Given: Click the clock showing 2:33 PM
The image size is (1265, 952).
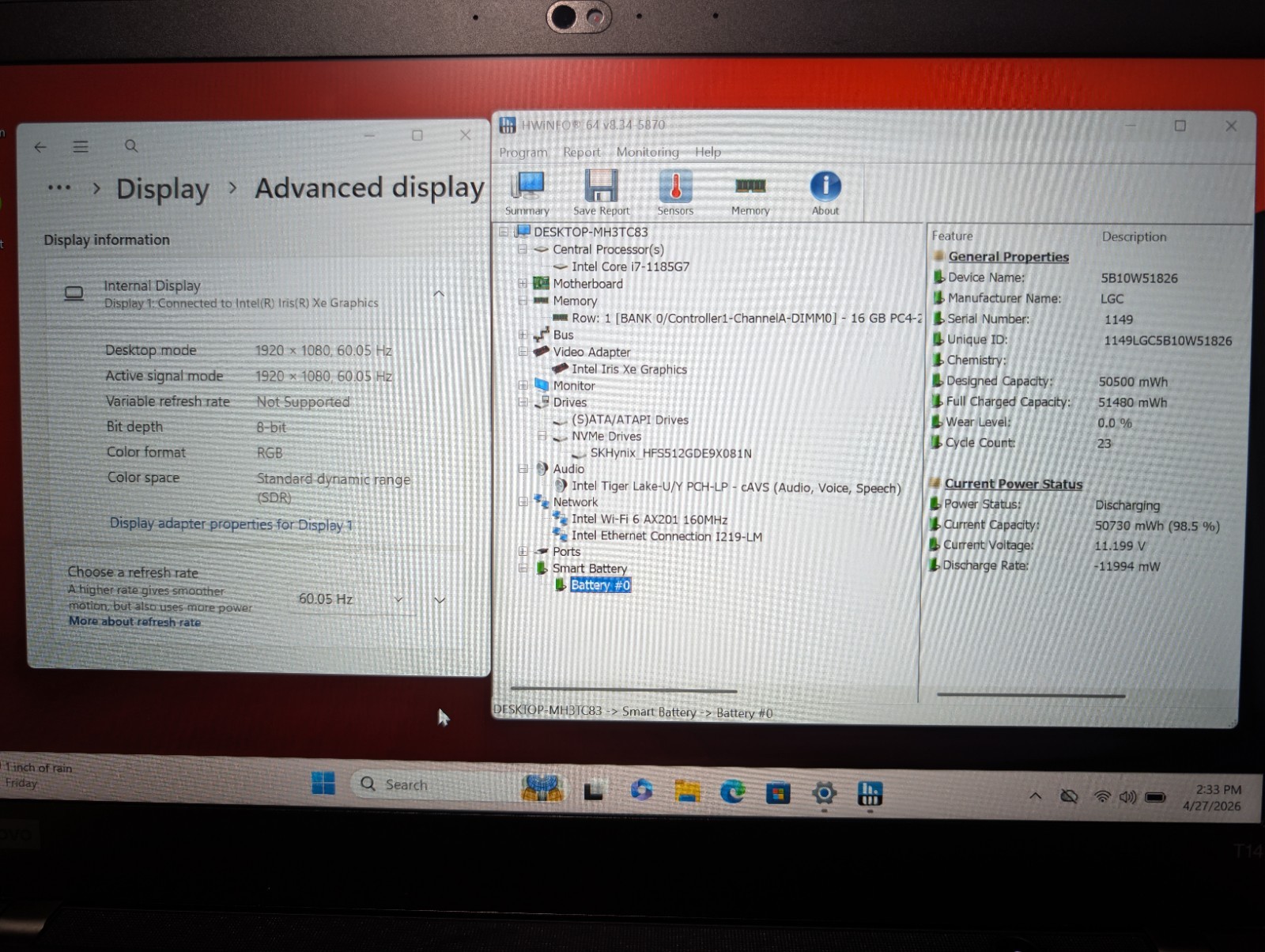Looking at the screenshot, I should (x=1218, y=789).
